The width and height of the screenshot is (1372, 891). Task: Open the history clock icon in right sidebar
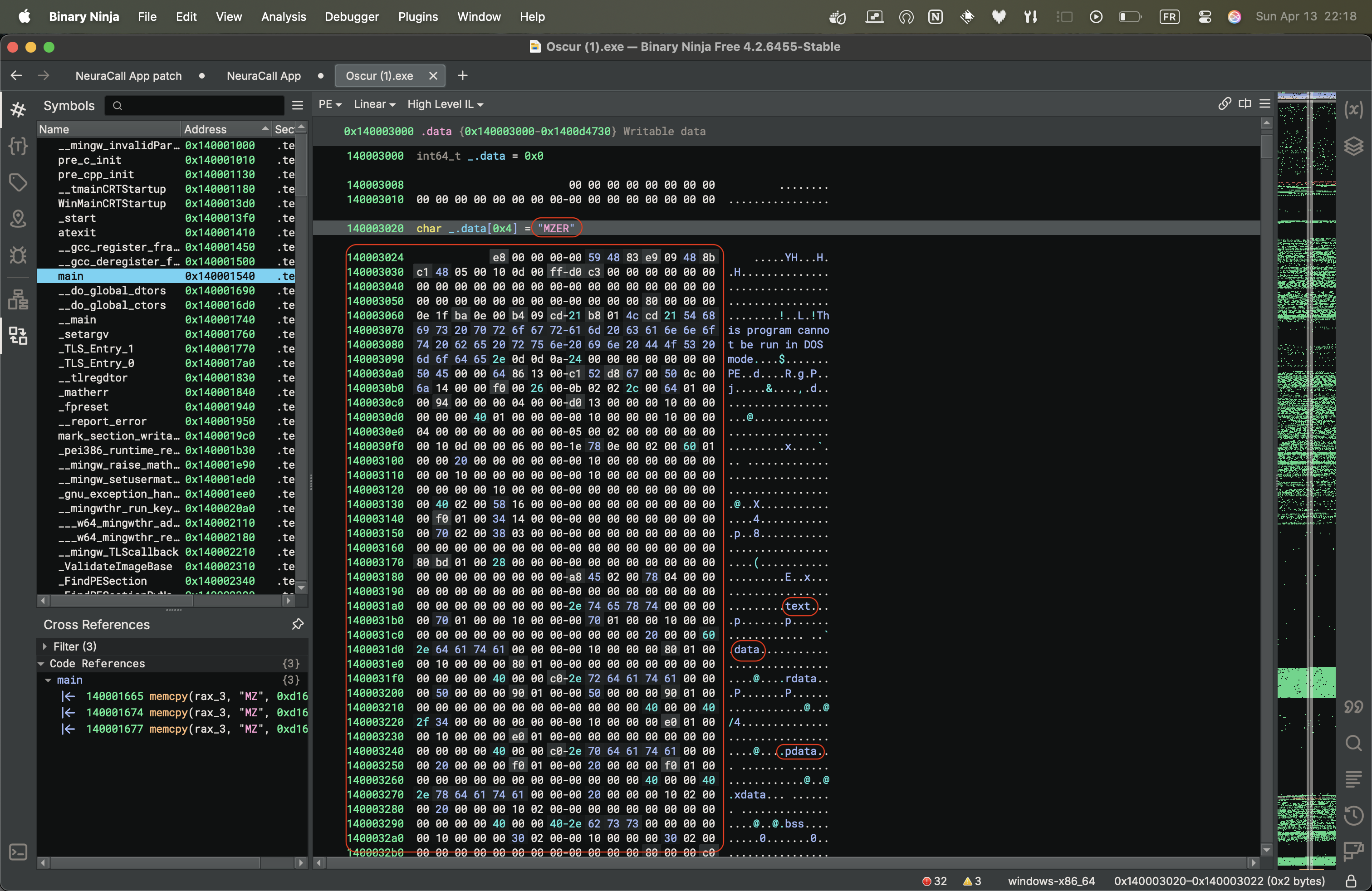tap(1353, 816)
